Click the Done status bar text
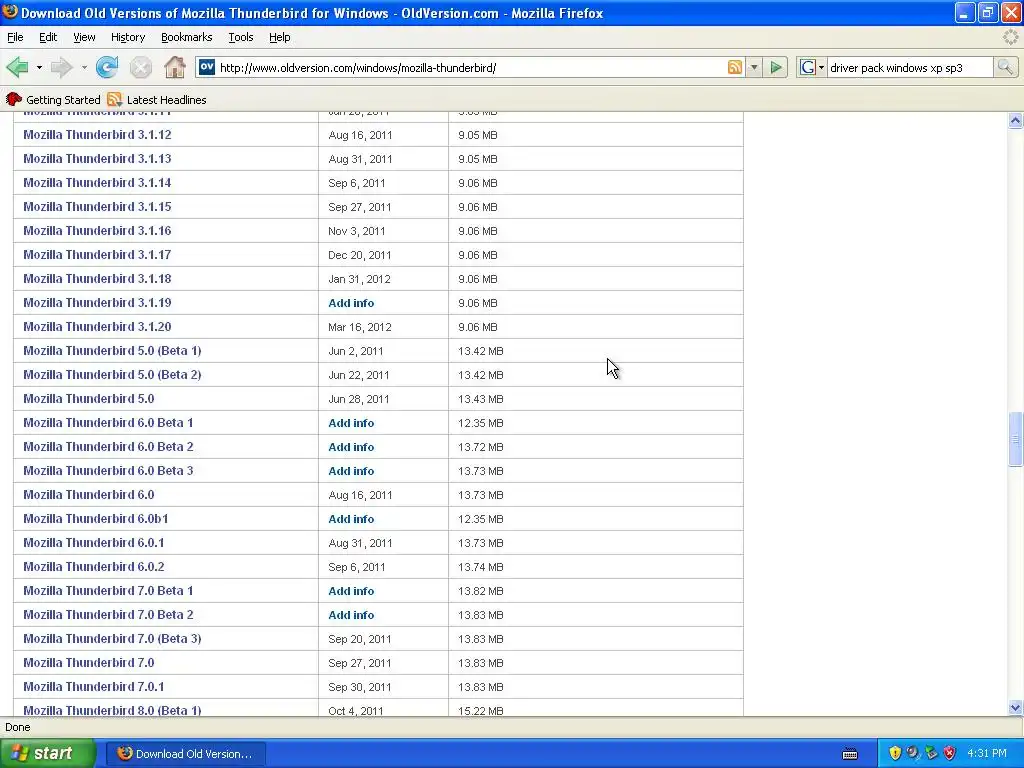1024x768 pixels. tap(18, 727)
